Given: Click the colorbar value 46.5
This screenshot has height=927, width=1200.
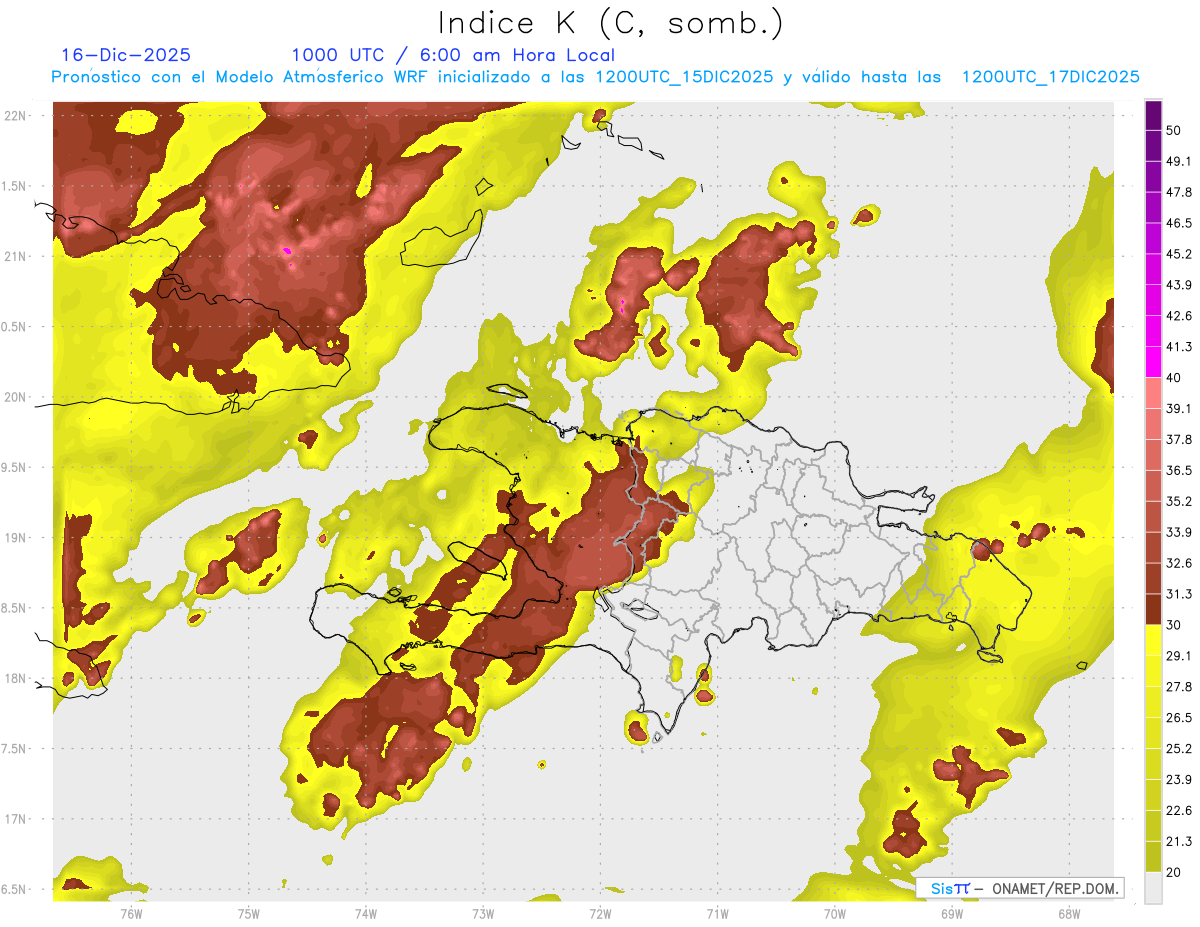Looking at the screenshot, I should coord(1179,223).
